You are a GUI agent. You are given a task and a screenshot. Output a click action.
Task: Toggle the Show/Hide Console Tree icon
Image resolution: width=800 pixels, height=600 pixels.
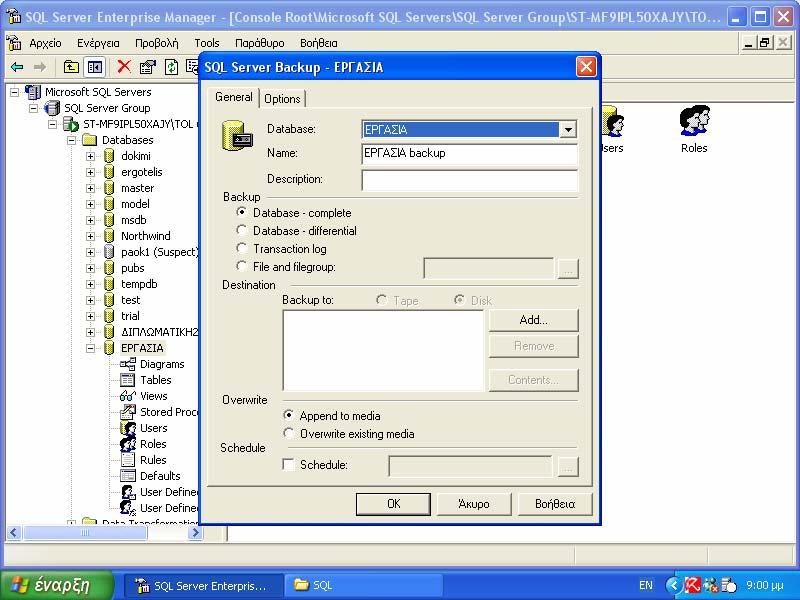[x=95, y=67]
